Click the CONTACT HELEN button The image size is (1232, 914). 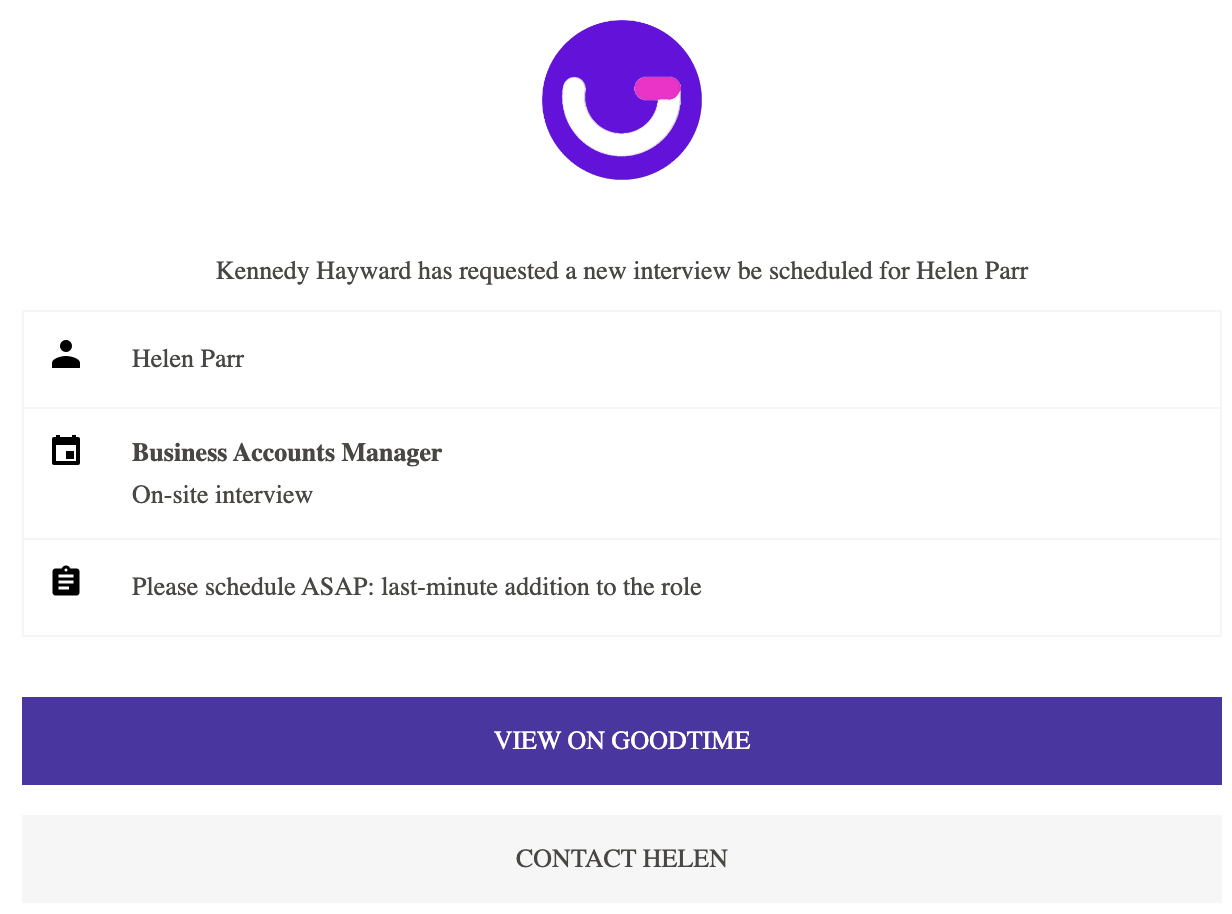[621, 858]
